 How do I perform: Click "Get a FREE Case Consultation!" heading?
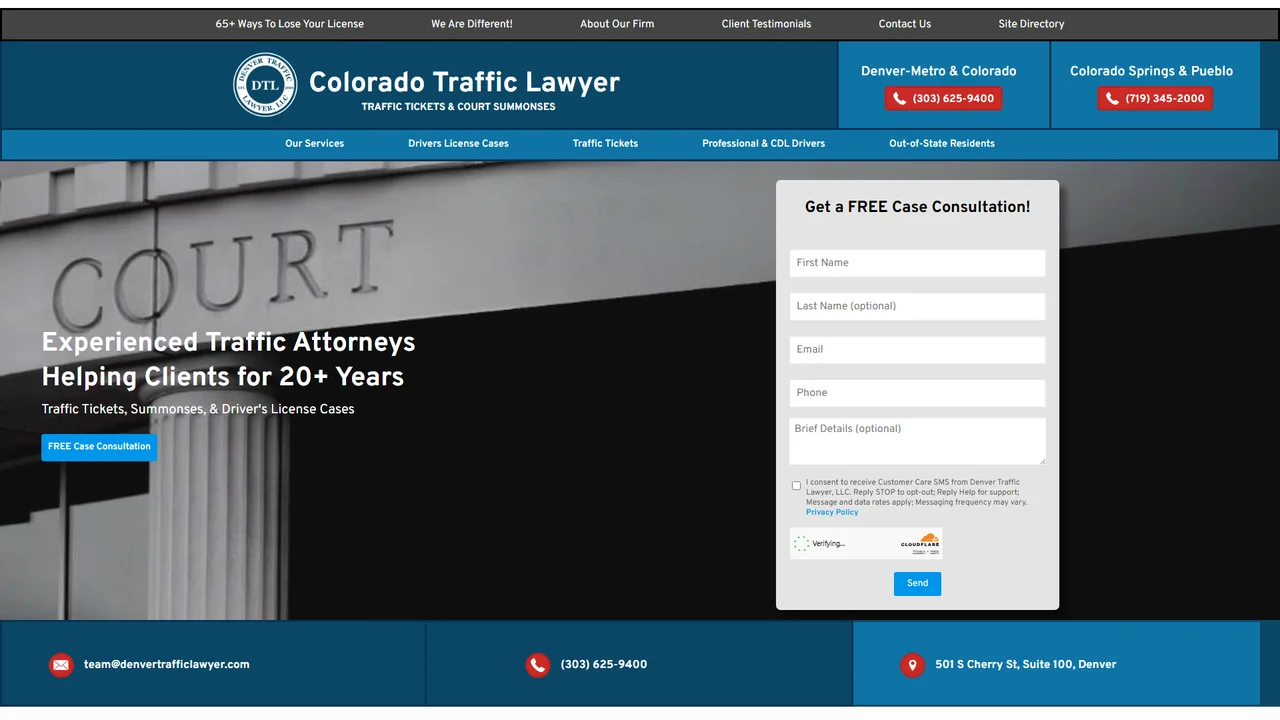(917, 207)
